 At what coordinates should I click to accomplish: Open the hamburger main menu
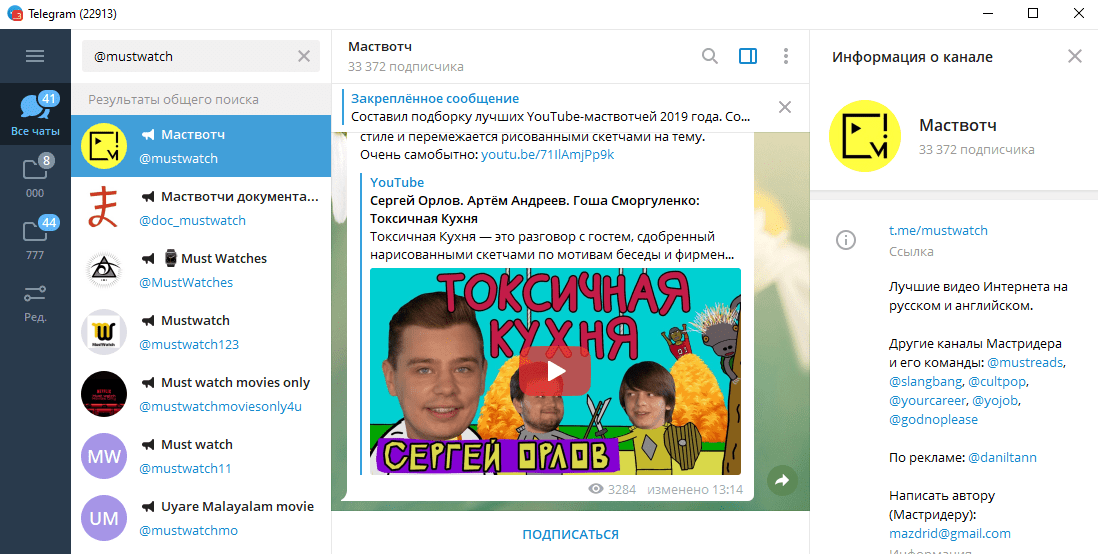[x=35, y=56]
